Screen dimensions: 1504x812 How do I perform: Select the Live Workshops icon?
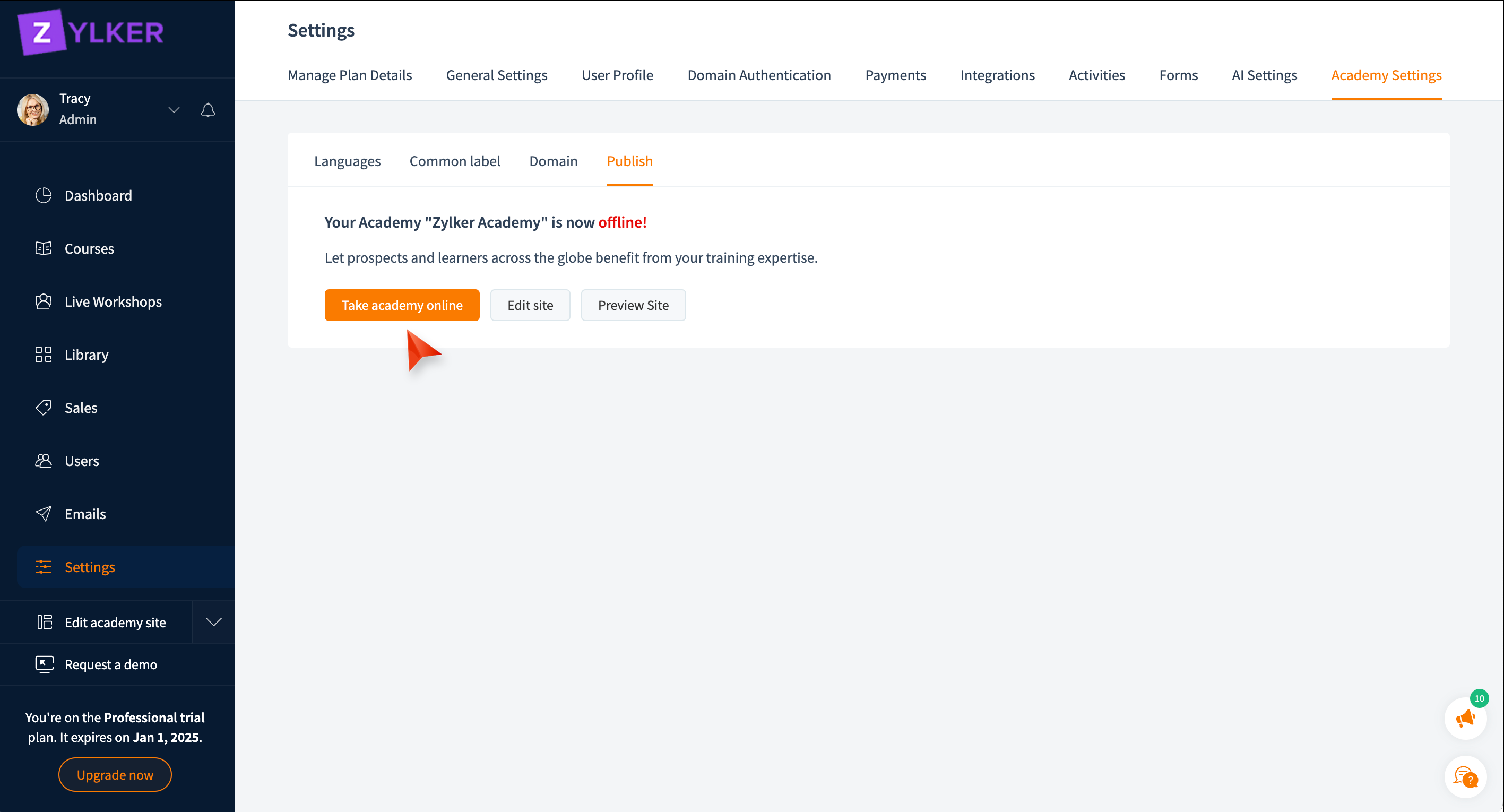(x=43, y=302)
